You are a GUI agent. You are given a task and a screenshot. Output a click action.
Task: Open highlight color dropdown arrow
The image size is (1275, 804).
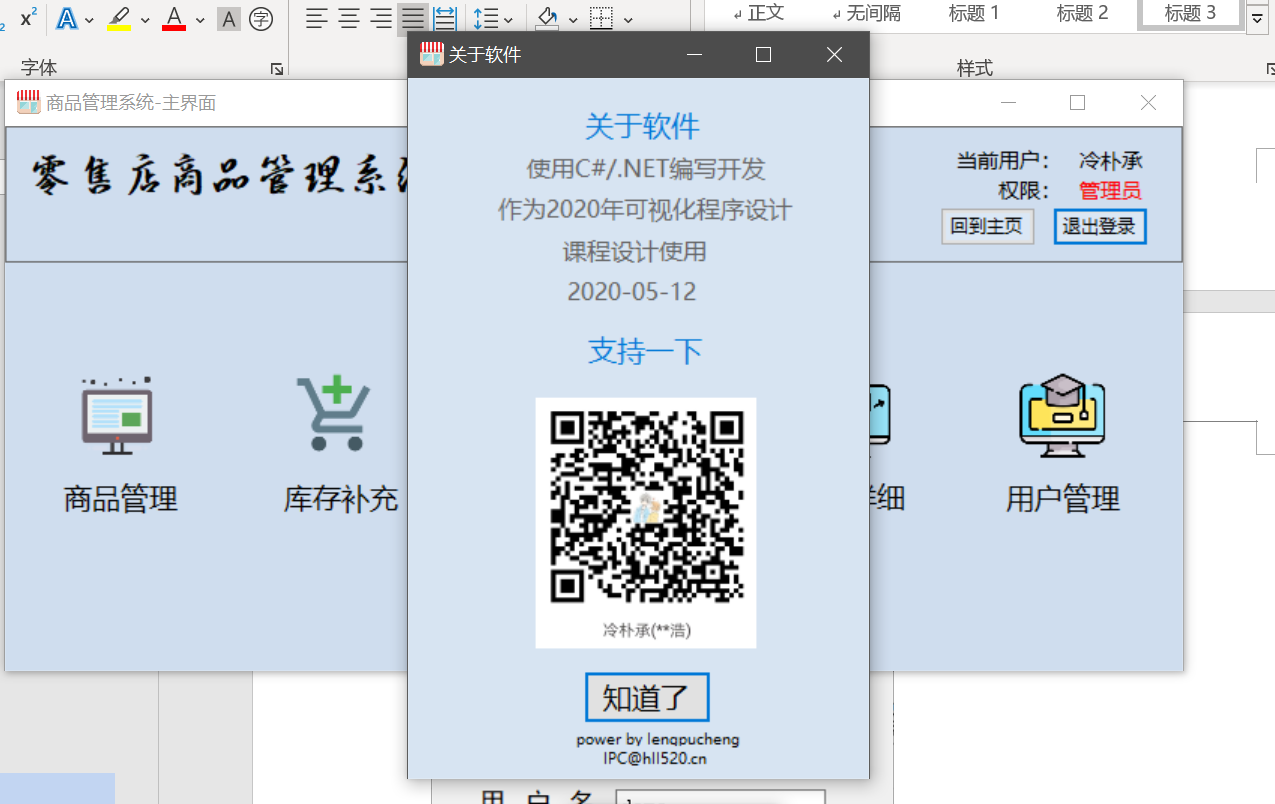(145, 19)
